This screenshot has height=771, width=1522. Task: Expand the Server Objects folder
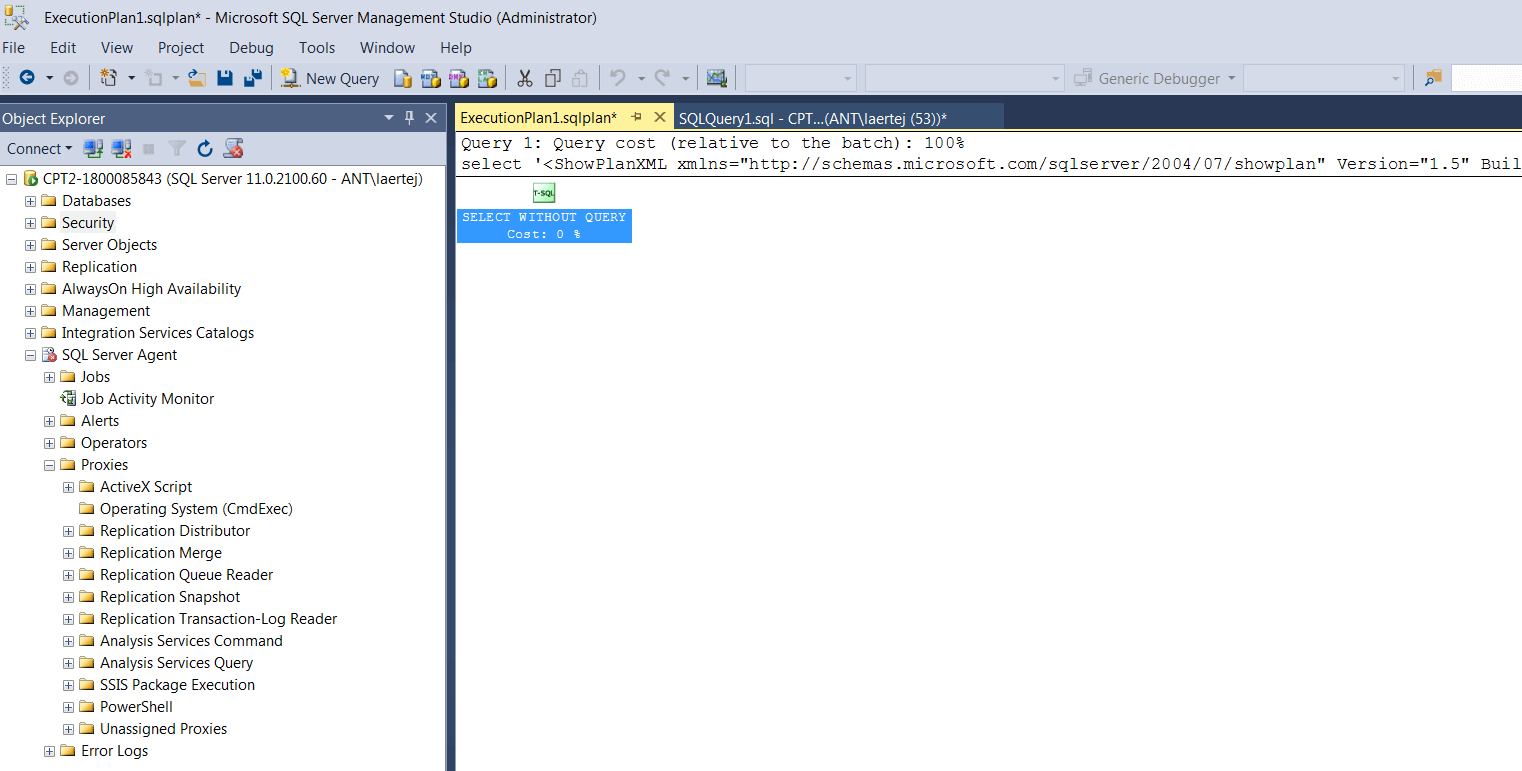click(30, 245)
